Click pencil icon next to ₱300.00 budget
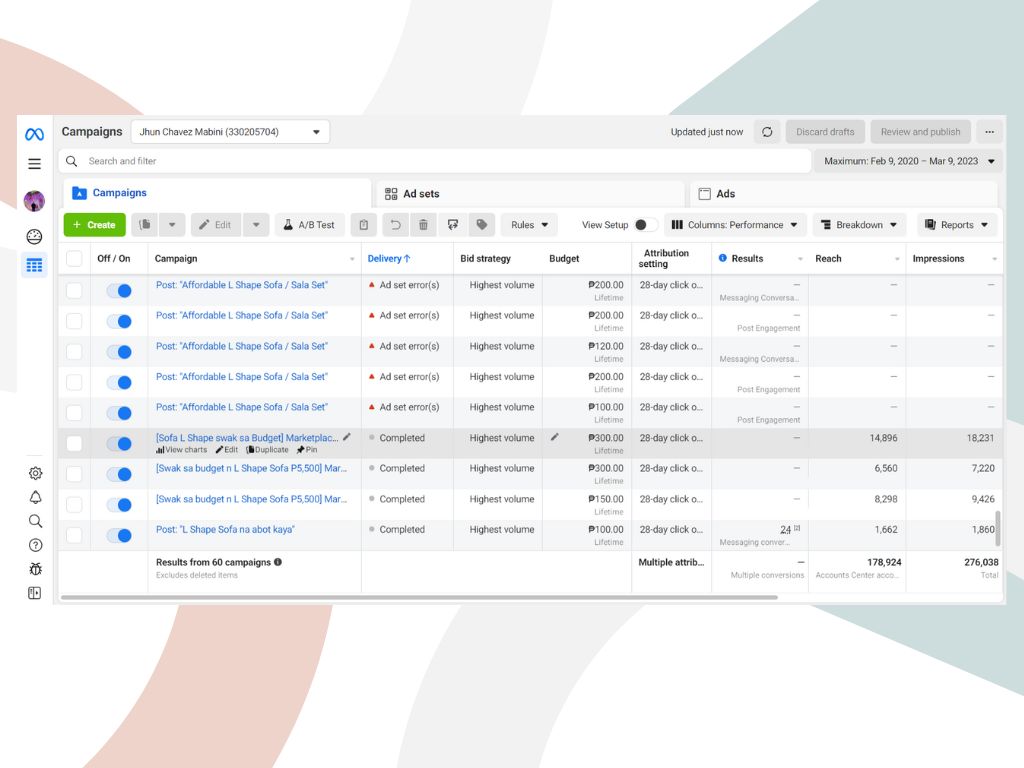The height and width of the screenshot is (768, 1024). (554, 437)
